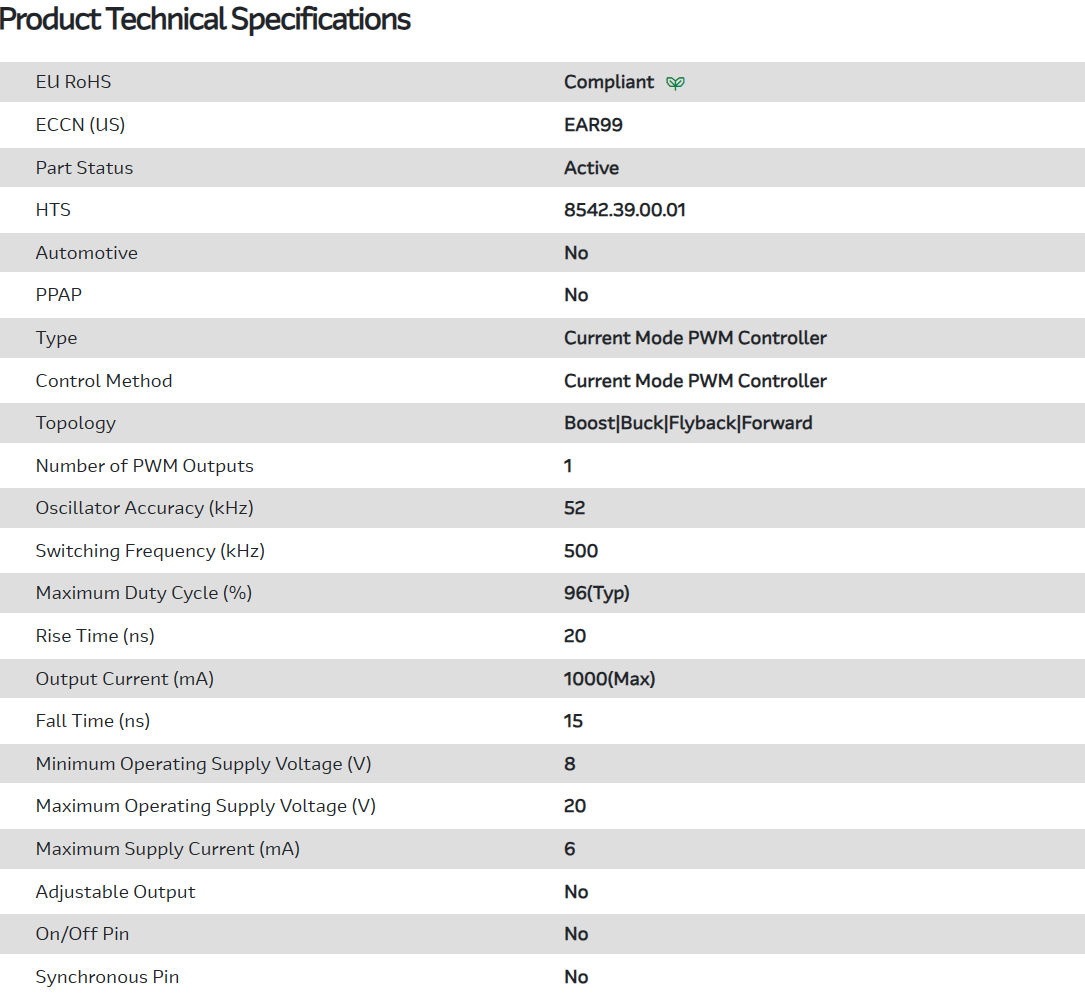Click the Number of PWM Outputs label

pos(144,466)
